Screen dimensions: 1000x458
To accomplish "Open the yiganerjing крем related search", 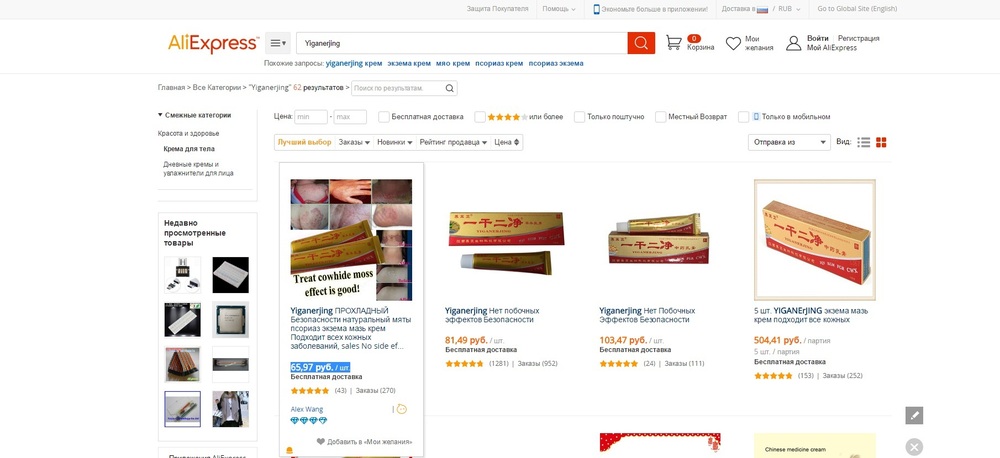I will point(354,63).
